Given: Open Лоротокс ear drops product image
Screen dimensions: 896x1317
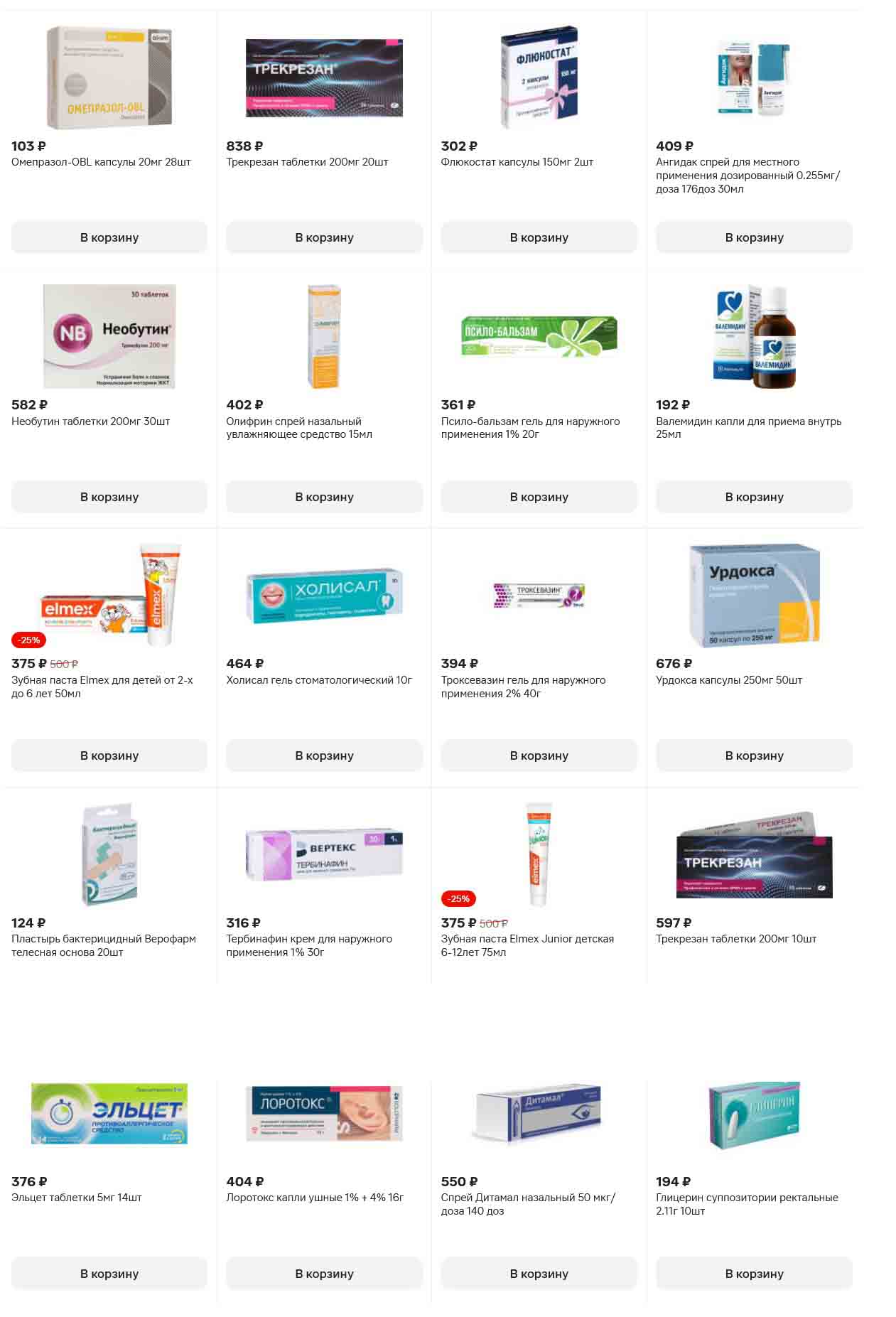Looking at the screenshot, I should 324,1113.
